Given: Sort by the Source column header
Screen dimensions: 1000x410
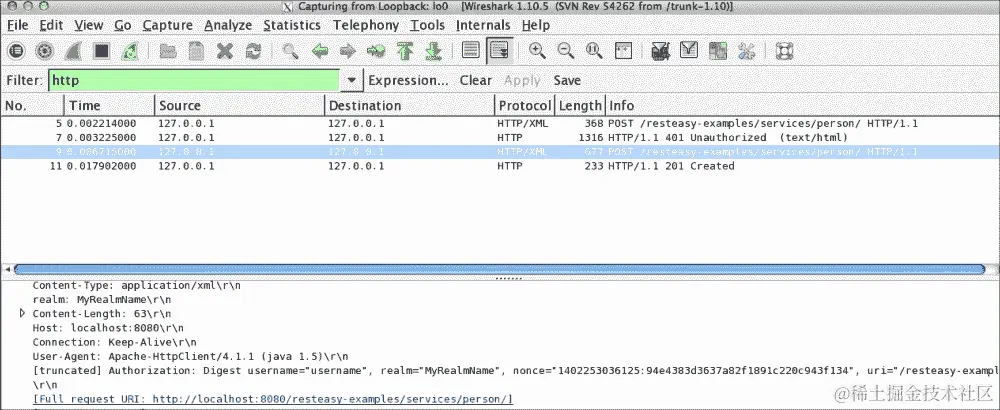Looking at the screenshot, I should tap(240, 105).
